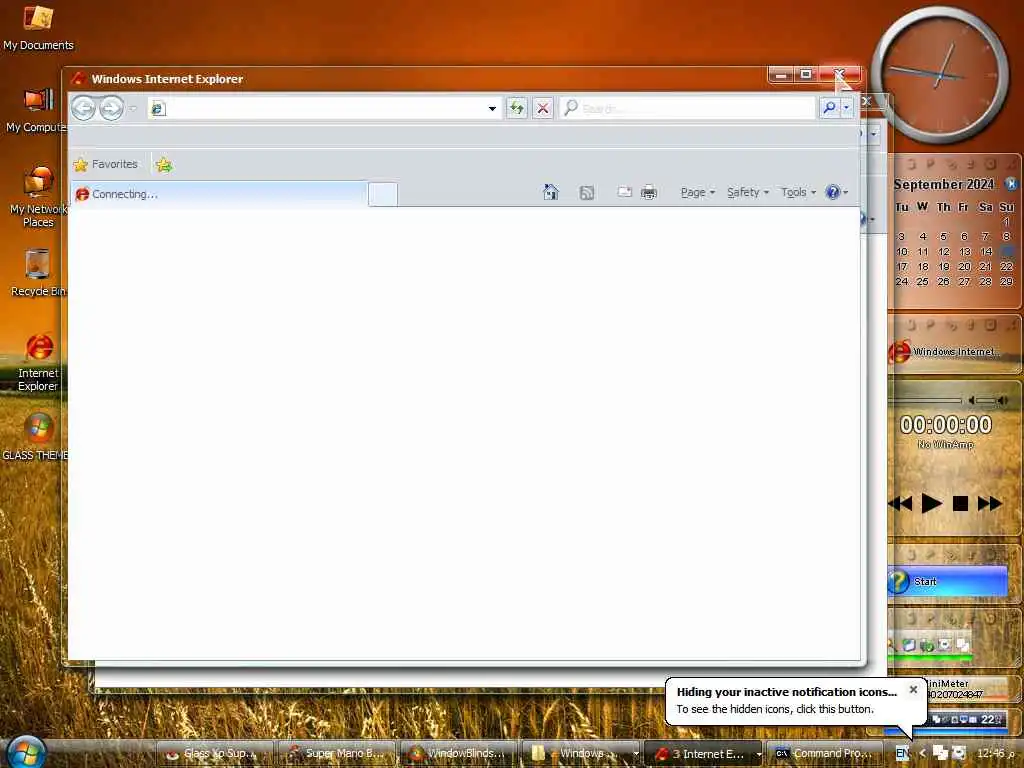Click Fast forward in WinAmp widget
The image size is (1024, 768).
[x=989, y=504]
